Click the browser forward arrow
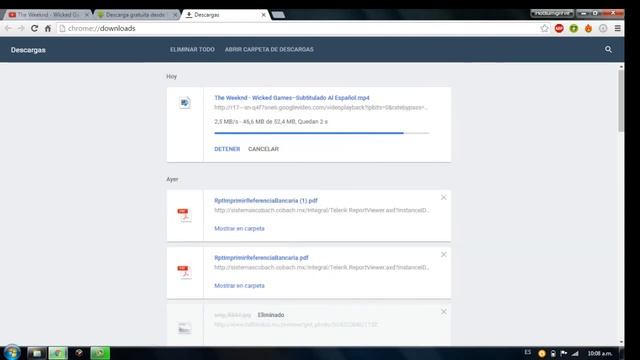 point(21,29)
